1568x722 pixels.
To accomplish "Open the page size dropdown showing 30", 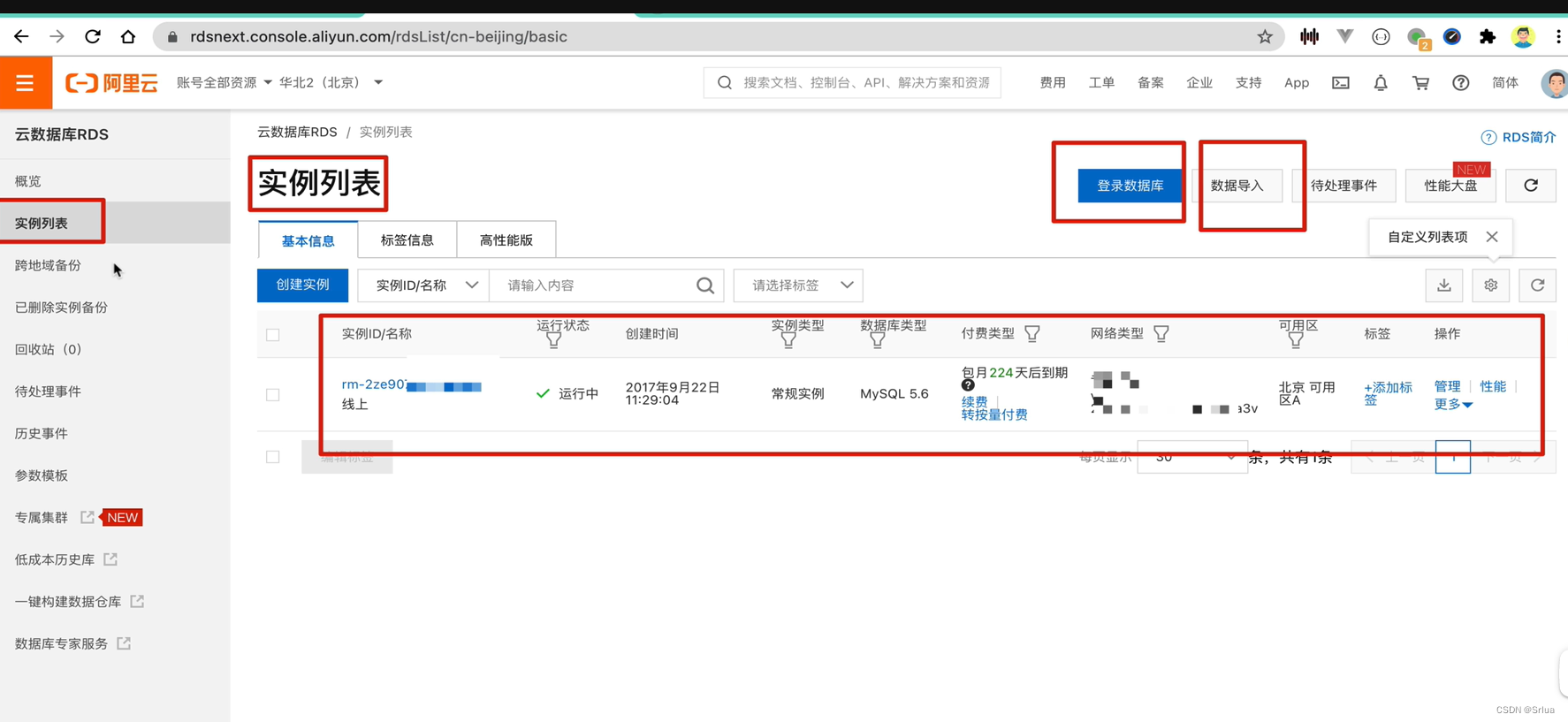I will pos(1192,457).
